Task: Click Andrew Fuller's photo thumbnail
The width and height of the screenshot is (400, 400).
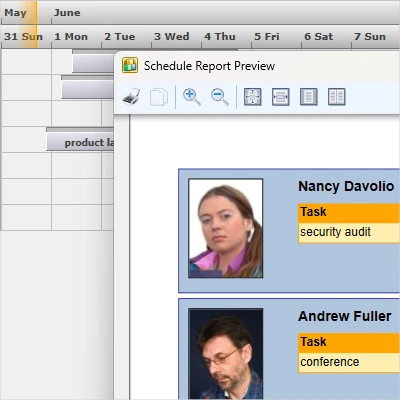Action: click(226, 354)
